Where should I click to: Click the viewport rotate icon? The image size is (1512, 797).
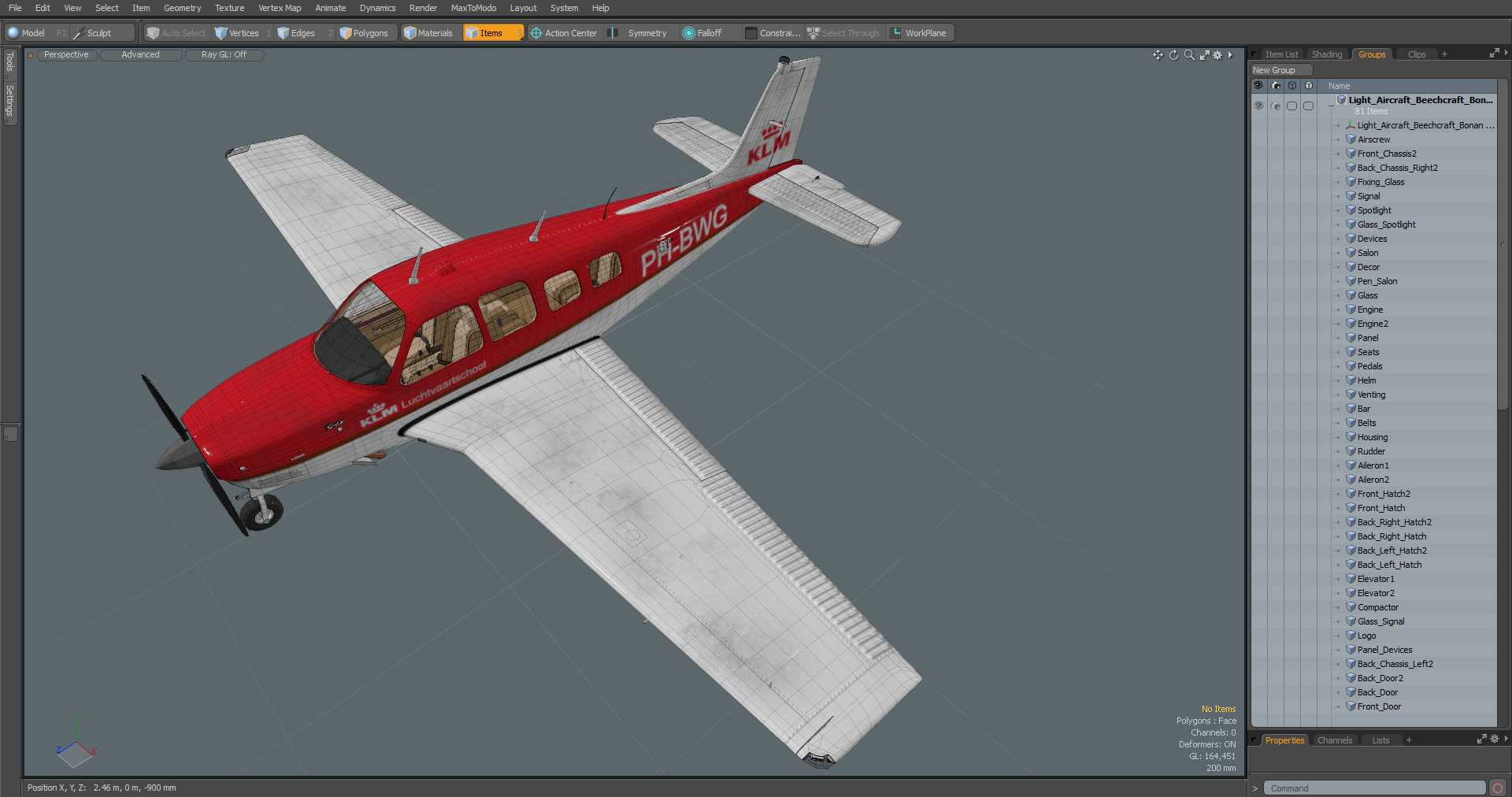tap(1173, 55)
